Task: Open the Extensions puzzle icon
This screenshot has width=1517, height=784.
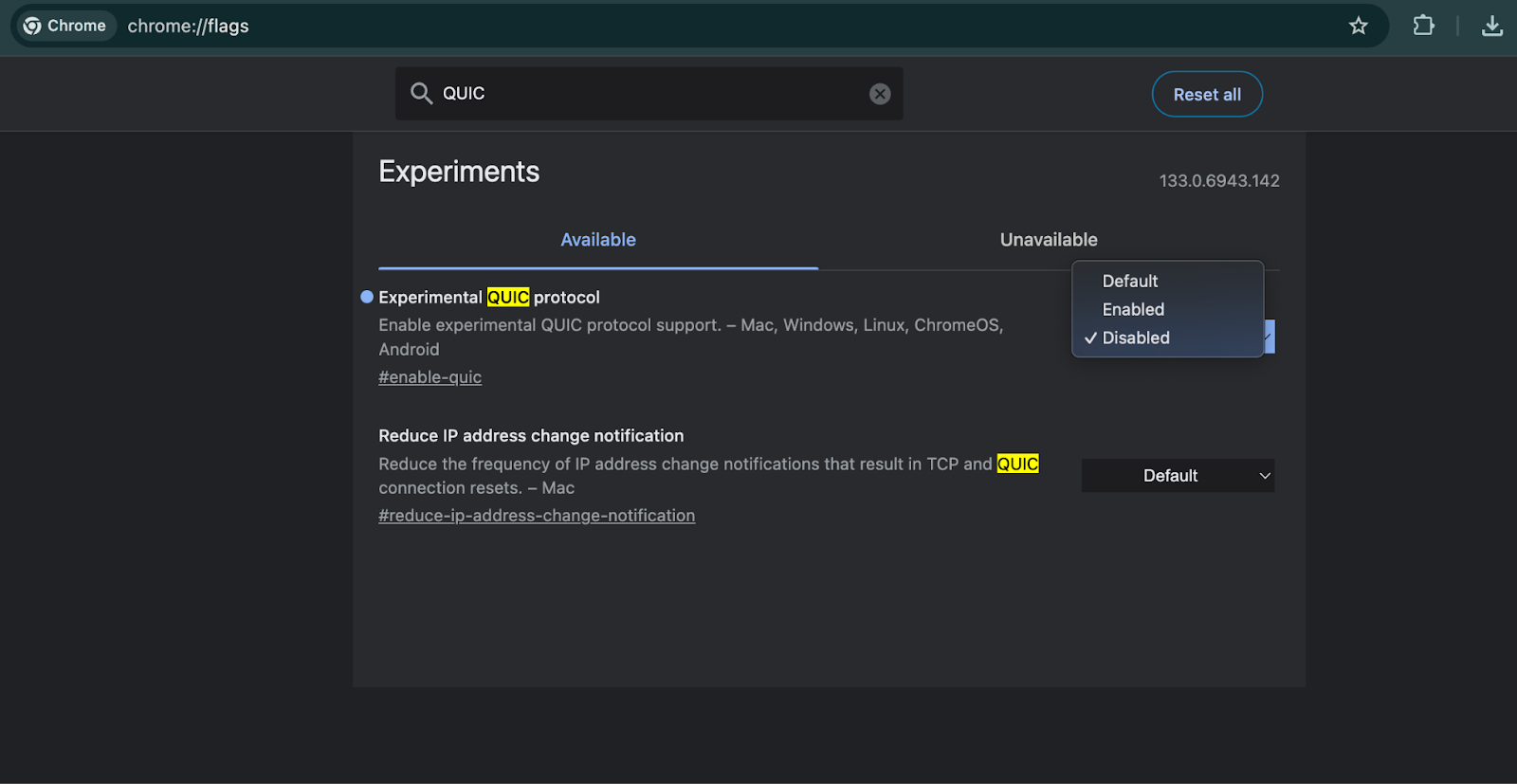Action: pyautogui.click(x=1423, y=26)
